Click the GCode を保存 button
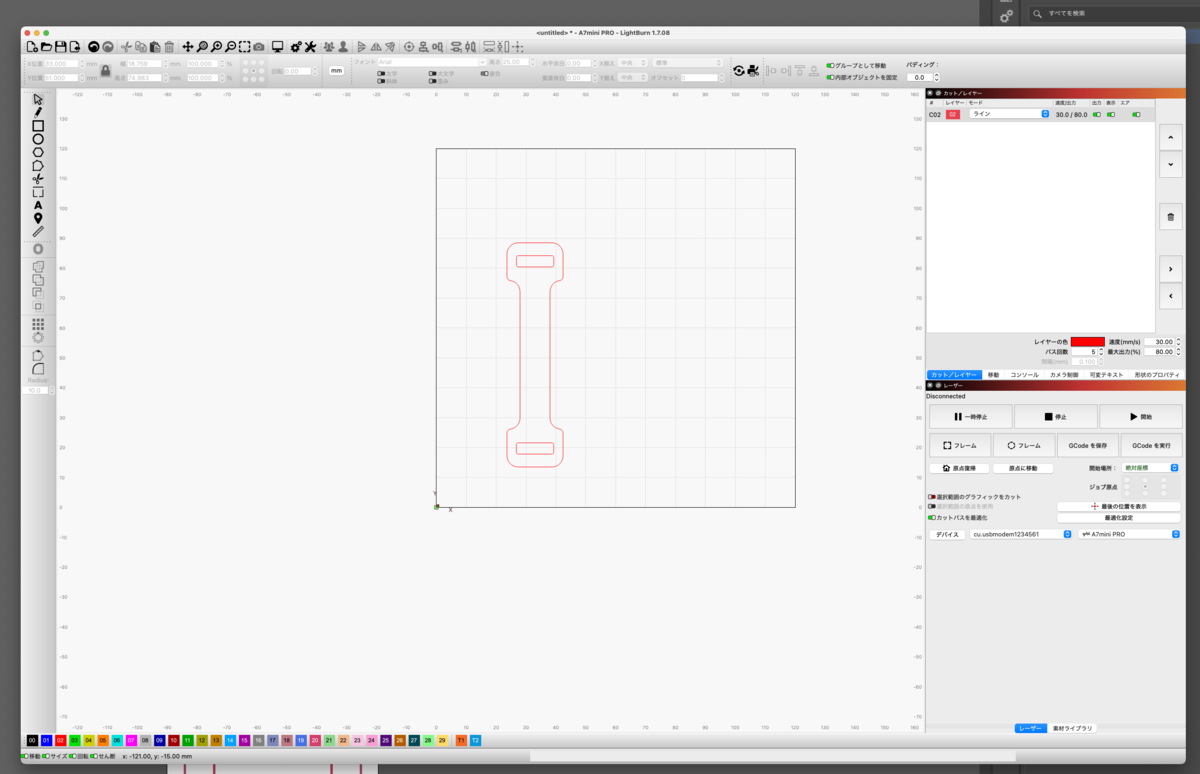The width and height of the screenshot is (1200, 774). [1087, 445]
